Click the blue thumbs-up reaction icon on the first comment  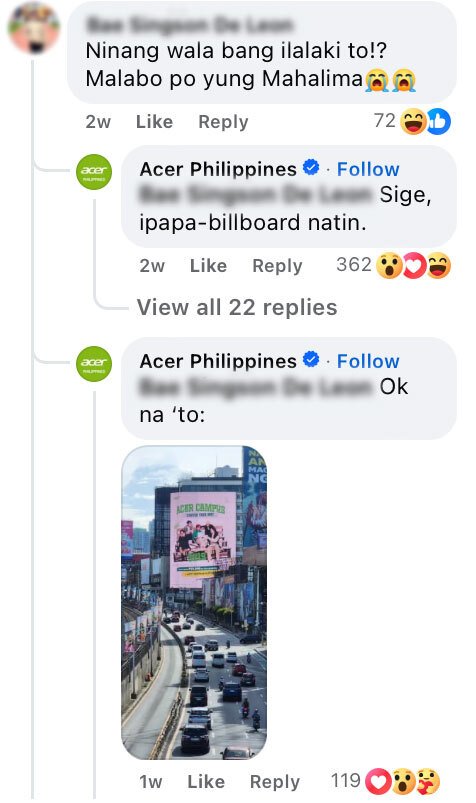[439, 122]
